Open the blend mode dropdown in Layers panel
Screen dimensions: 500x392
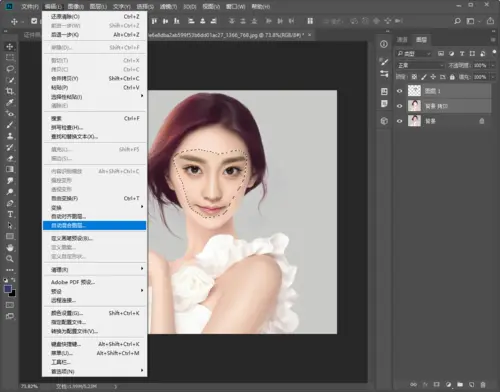pos(420,65)
